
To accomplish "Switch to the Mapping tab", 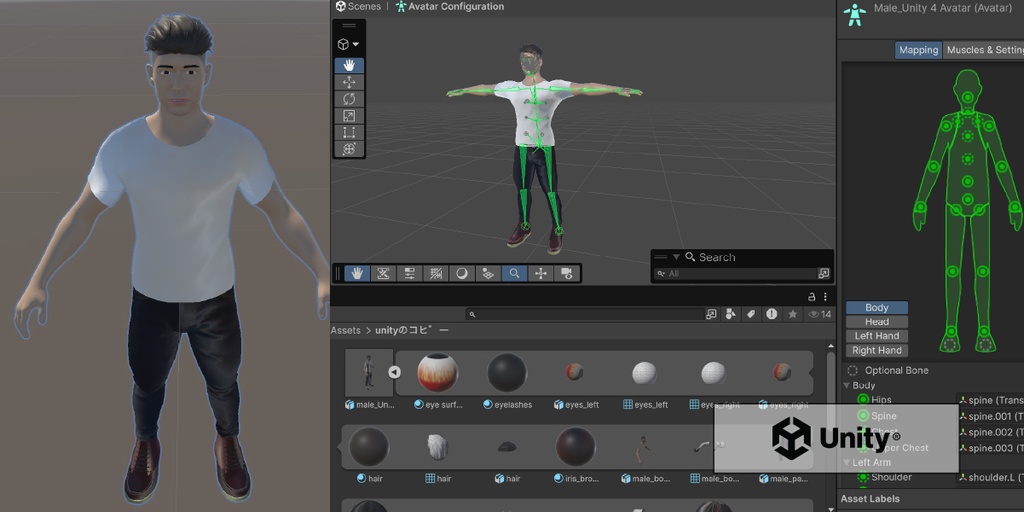I will click(918, 50).
